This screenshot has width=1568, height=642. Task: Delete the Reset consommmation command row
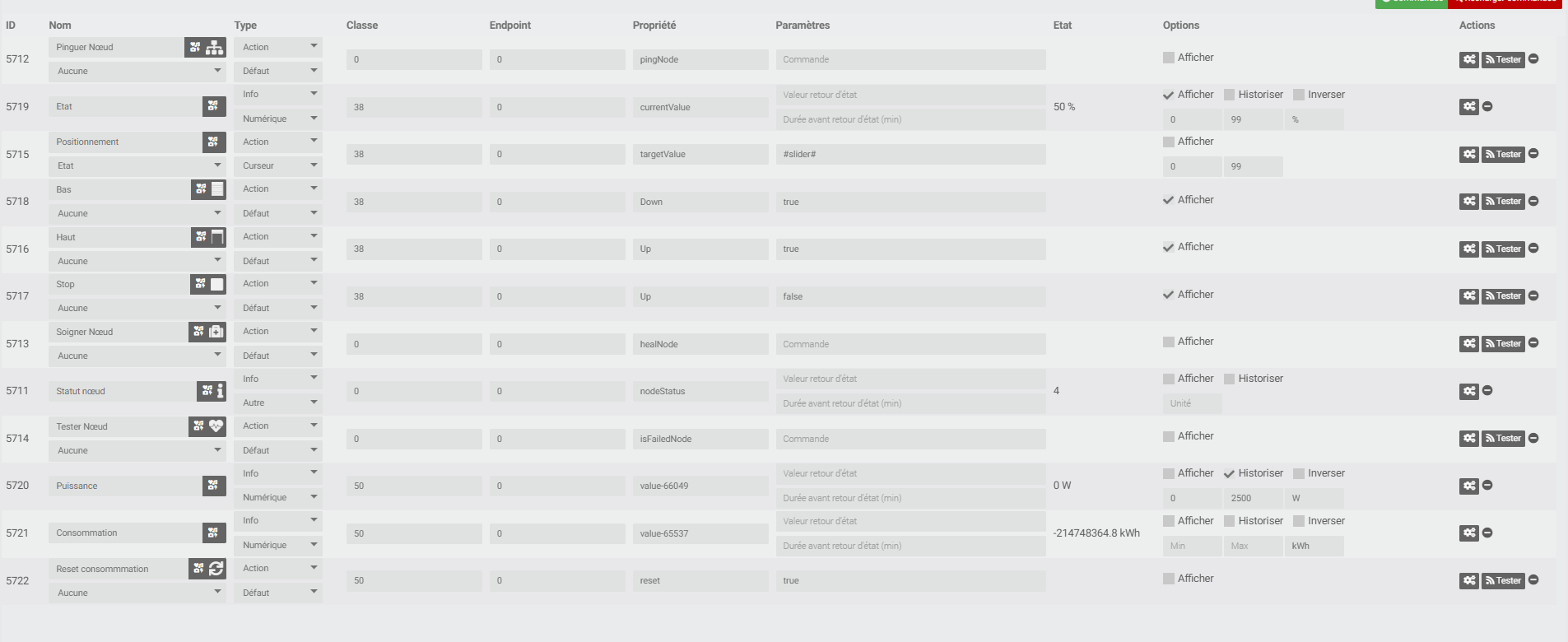pyautogui.click(x=1533, y=580)
